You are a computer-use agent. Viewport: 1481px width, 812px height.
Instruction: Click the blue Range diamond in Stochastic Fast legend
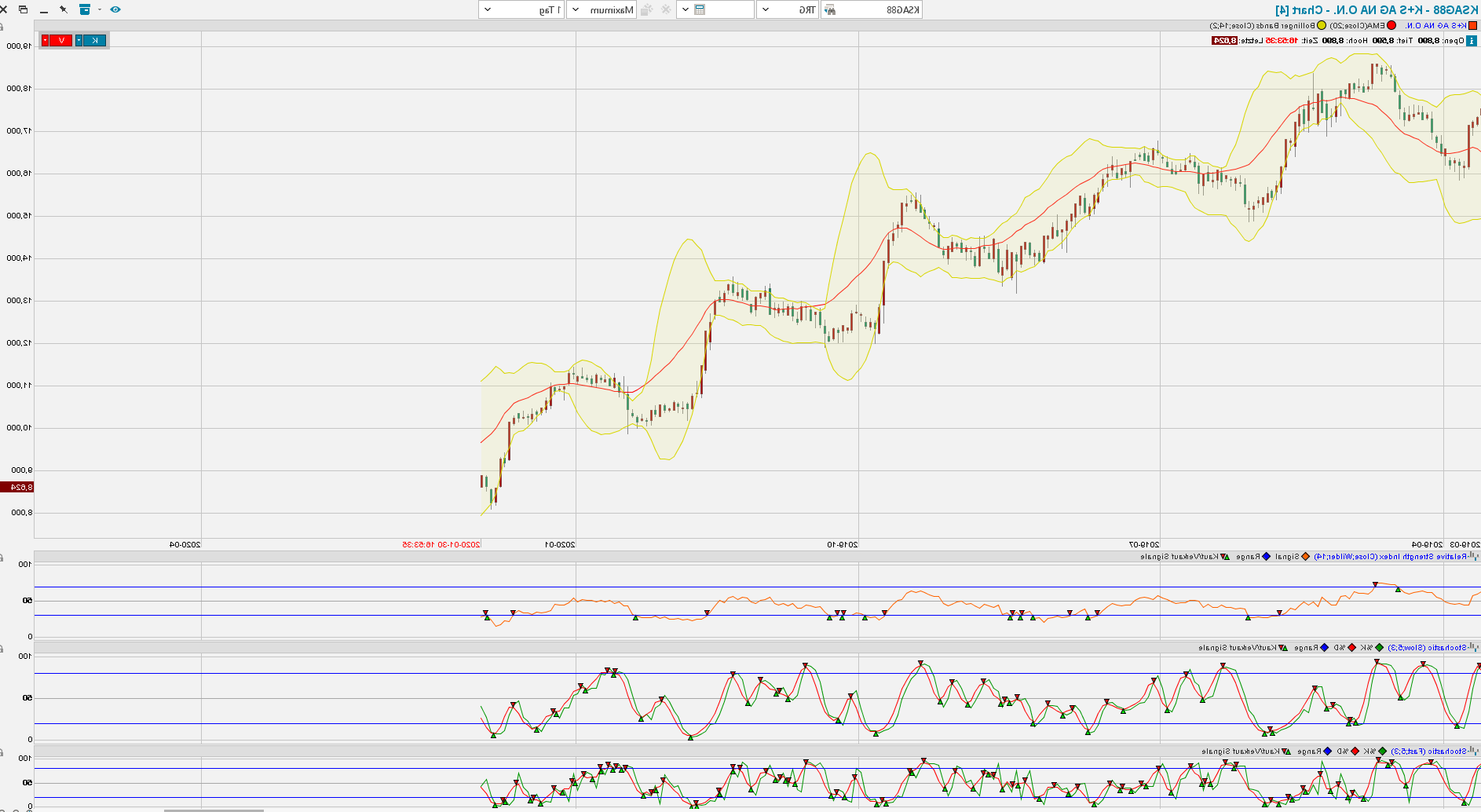1328,752
